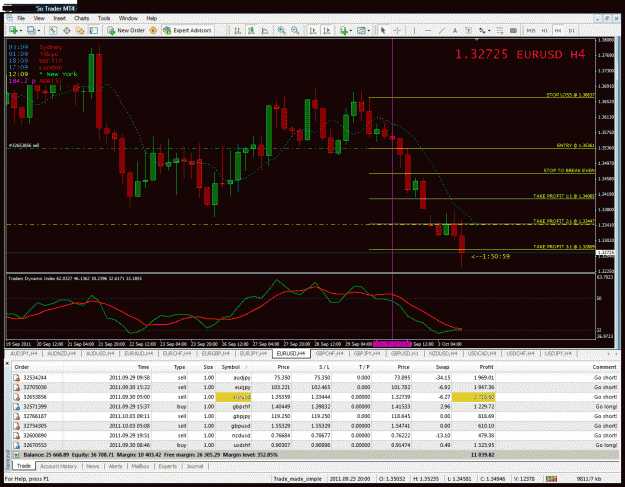Open the File menu

click(x=21, y=18)
